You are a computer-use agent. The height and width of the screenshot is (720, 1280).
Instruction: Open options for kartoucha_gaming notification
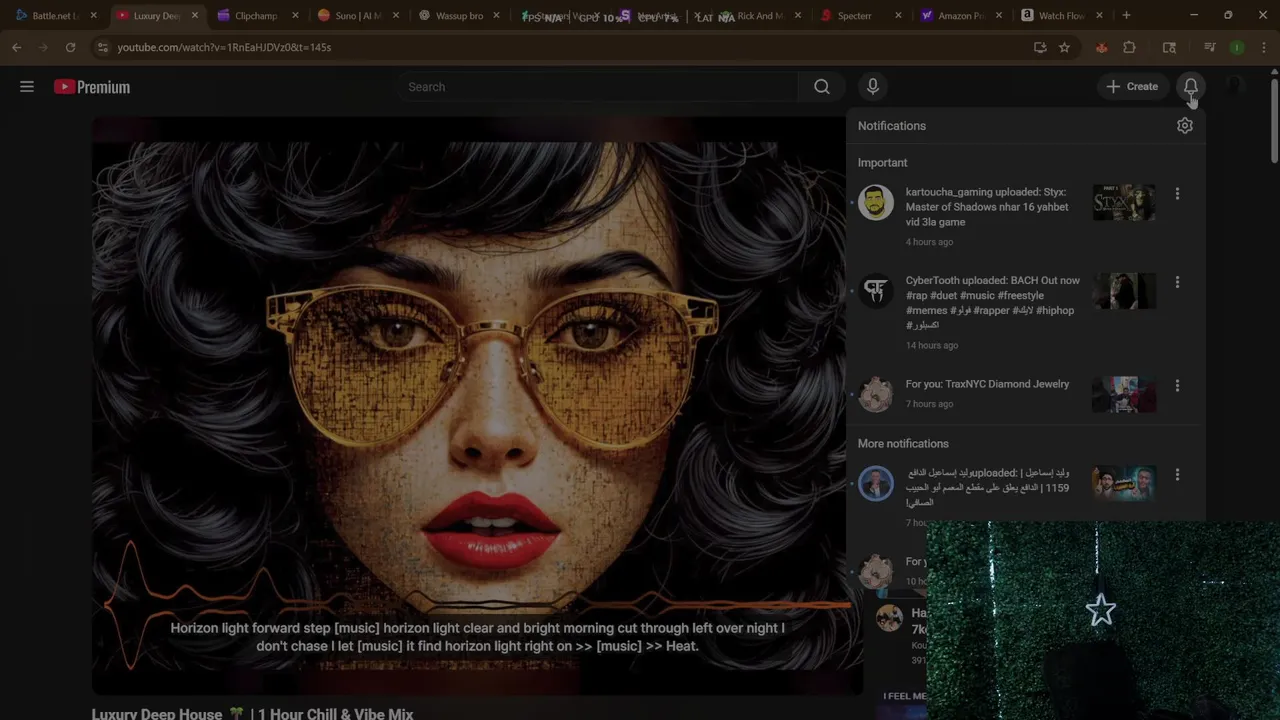[1177, 194]
